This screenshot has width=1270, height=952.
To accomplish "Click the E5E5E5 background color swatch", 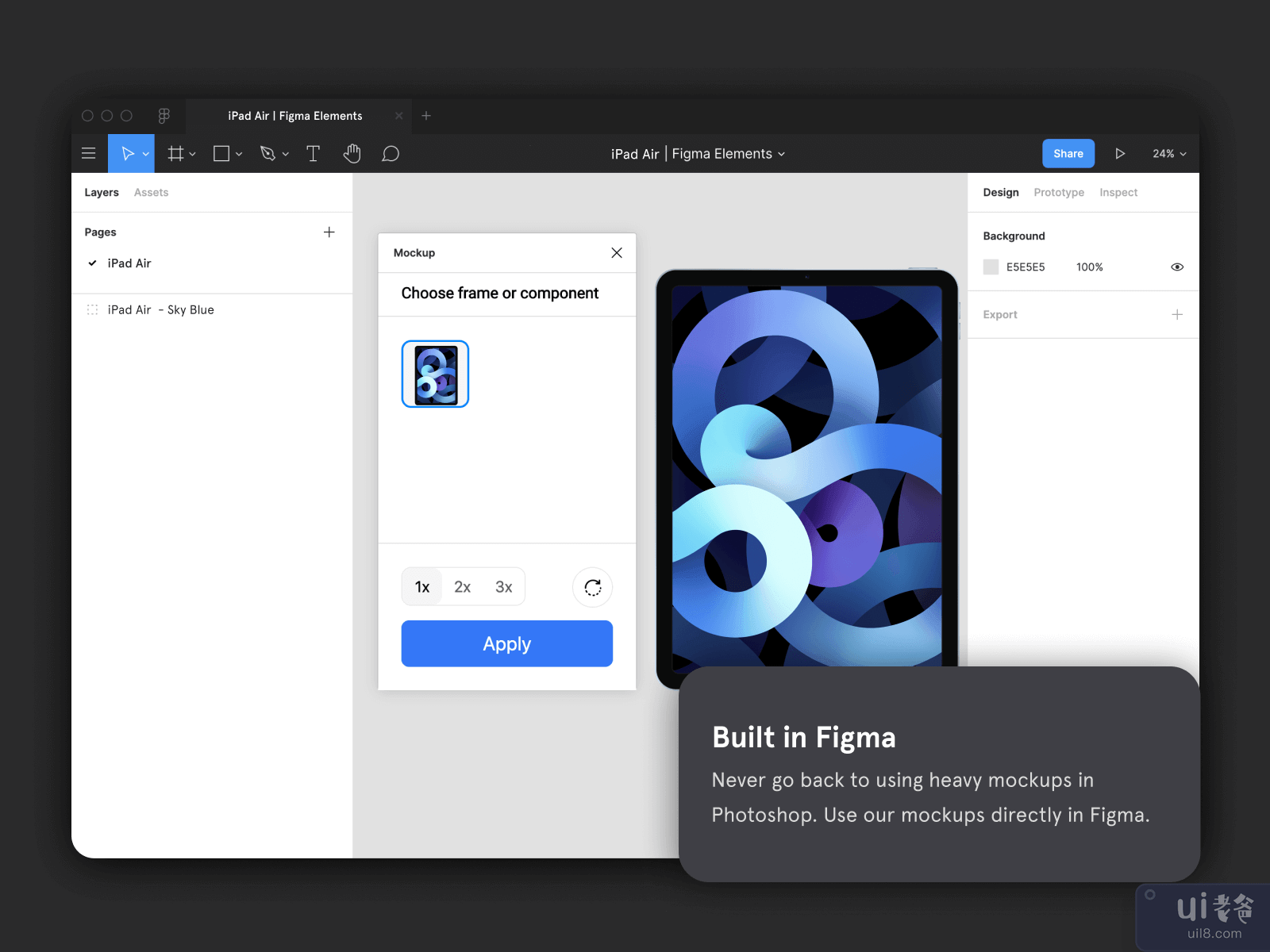I will click(x=991, y=267).
